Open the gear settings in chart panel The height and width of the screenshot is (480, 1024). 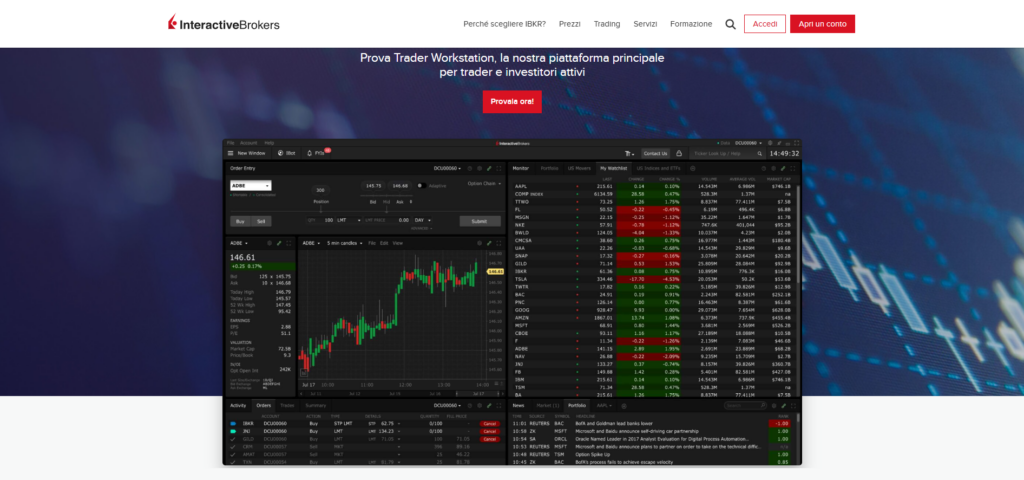(479, 243)
